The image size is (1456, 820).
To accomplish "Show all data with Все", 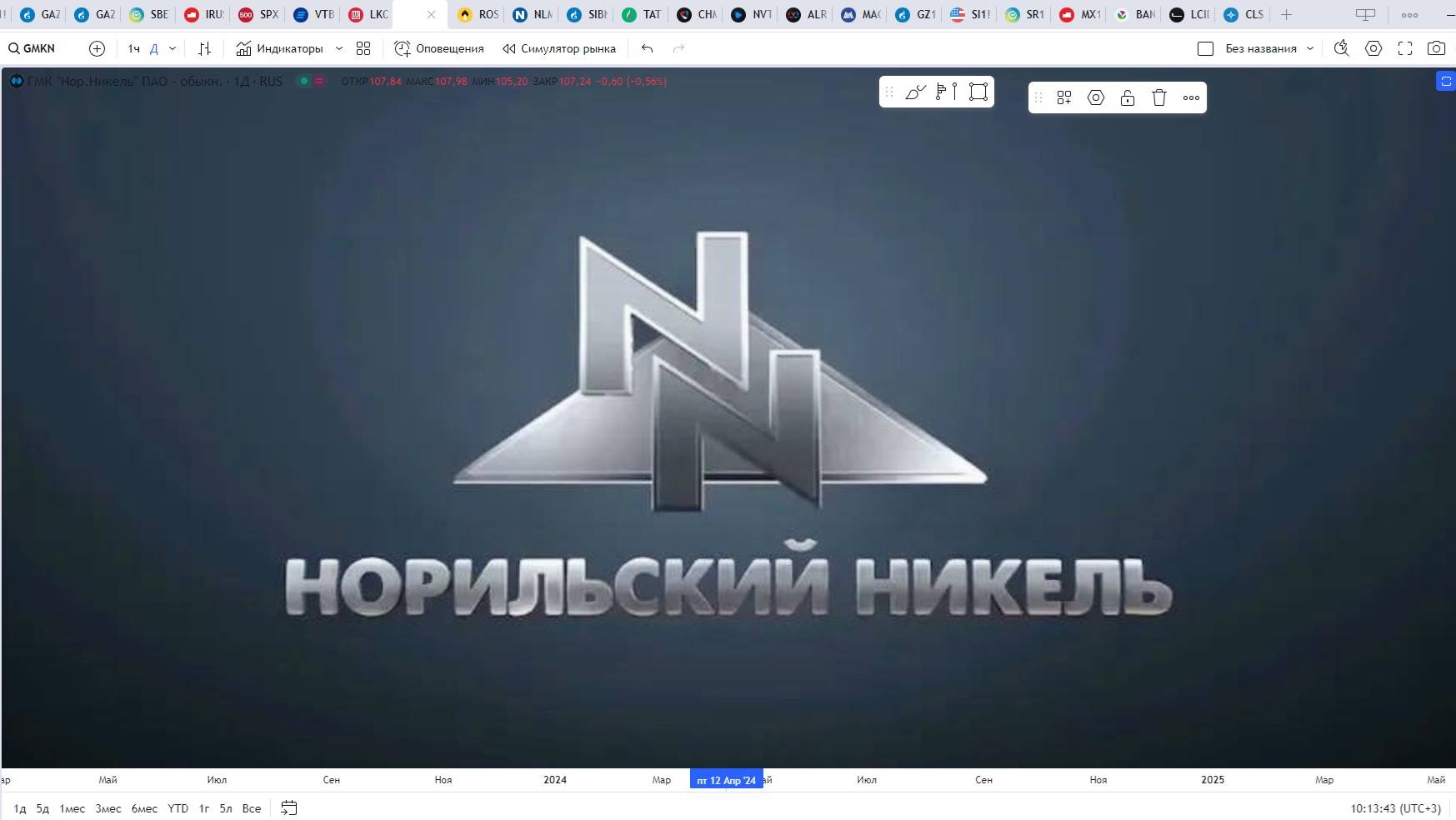I will point(252,808).
